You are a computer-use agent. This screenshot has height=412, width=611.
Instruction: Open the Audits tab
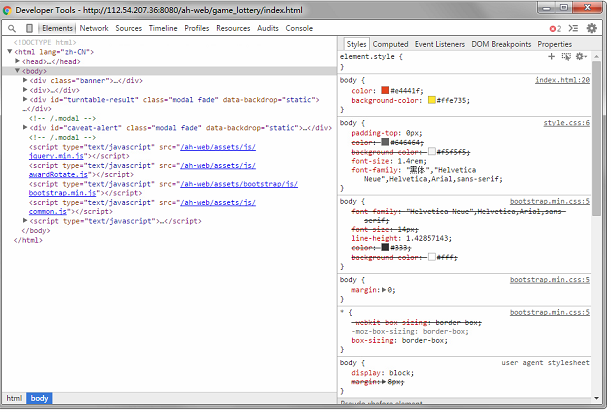pos(268,28)
